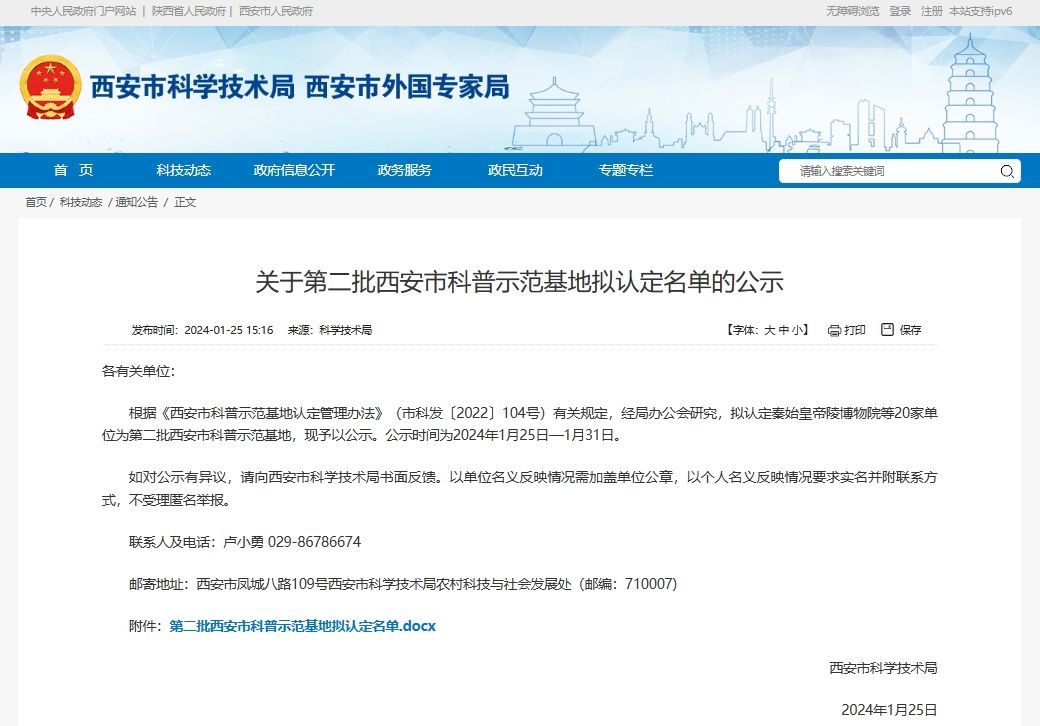
Task: Click the 登录 login link
Action: point(900,11)
